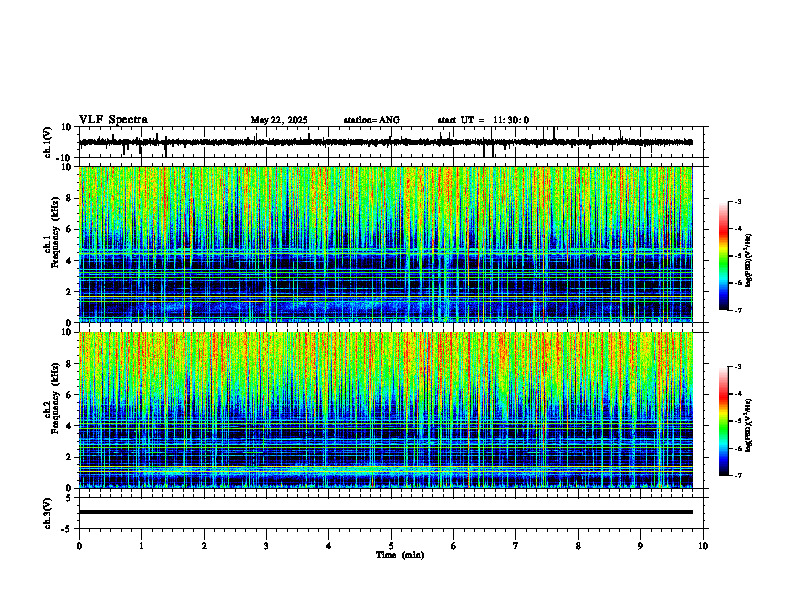
Task: Click the "ch.1(V)" waveform axis label
Action: [x=48, y=142]
